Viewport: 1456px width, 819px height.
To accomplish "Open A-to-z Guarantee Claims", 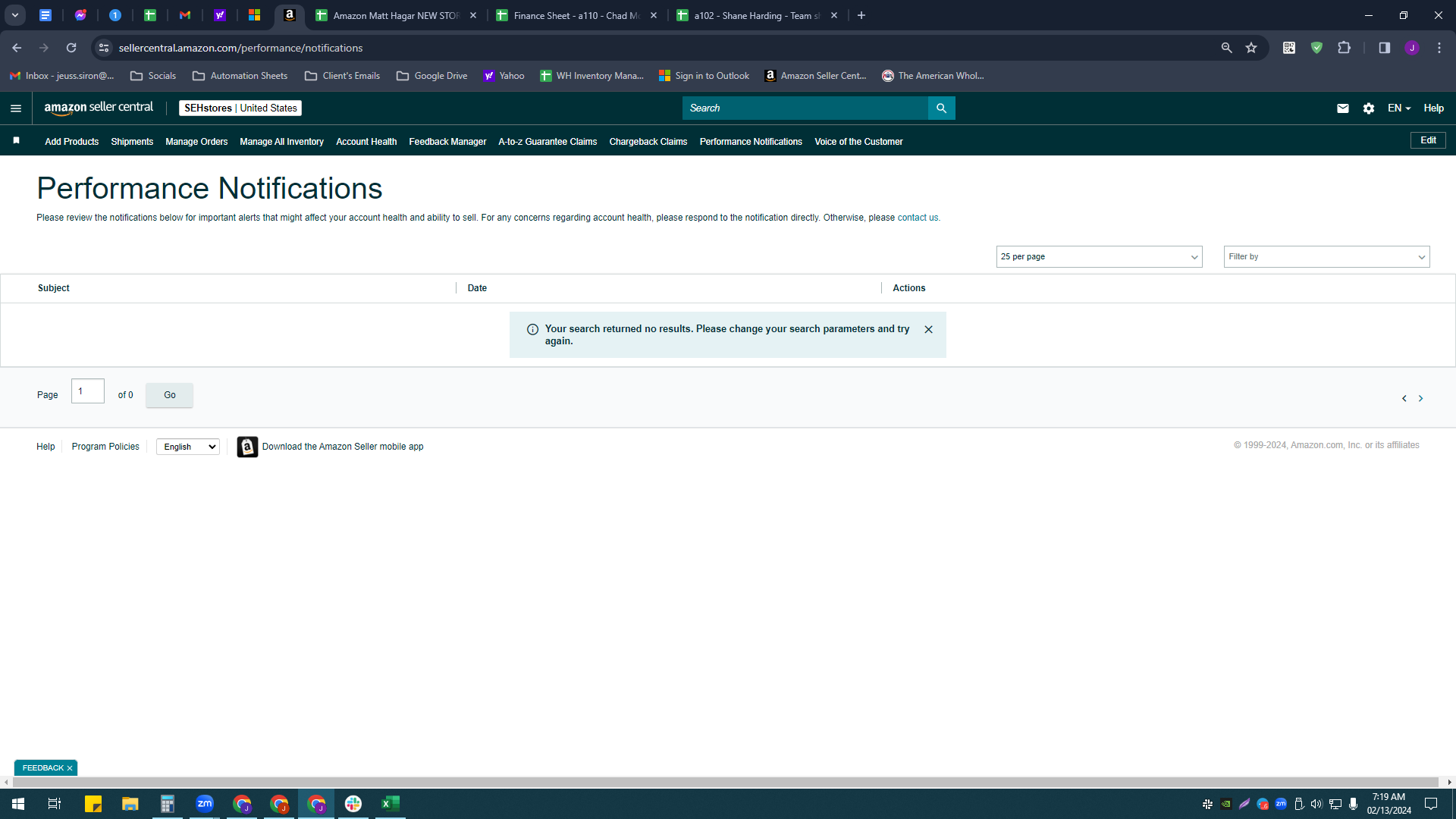I will pyautogui.click(x=548, y=142).
